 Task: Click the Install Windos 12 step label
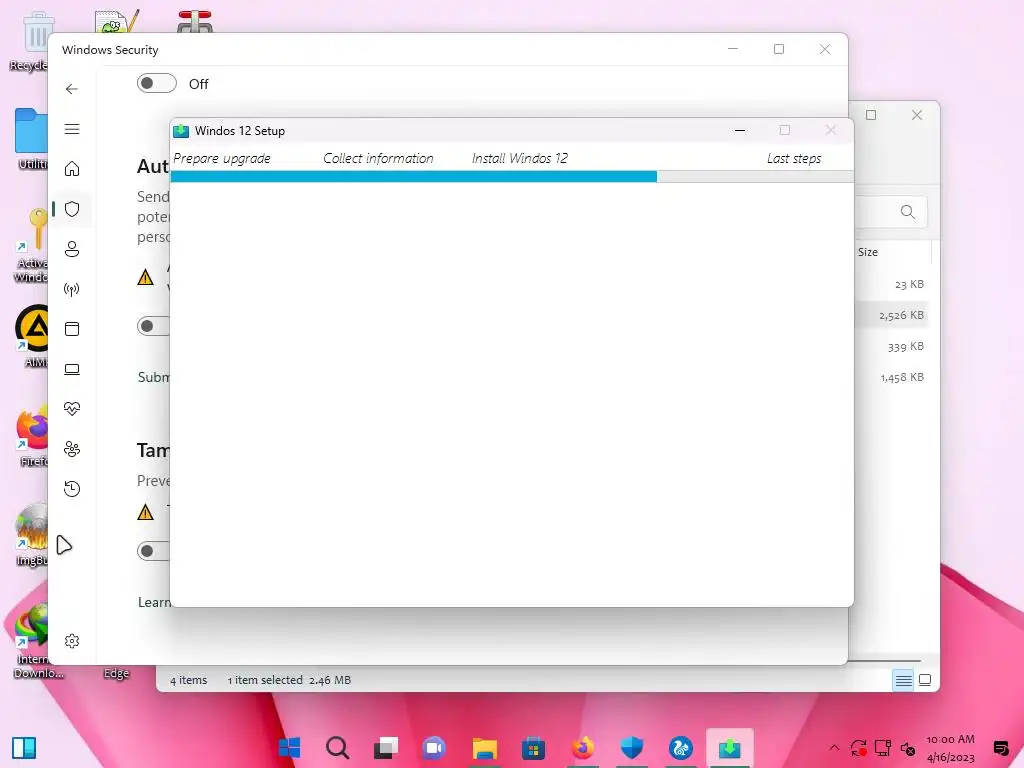(520, 158)
